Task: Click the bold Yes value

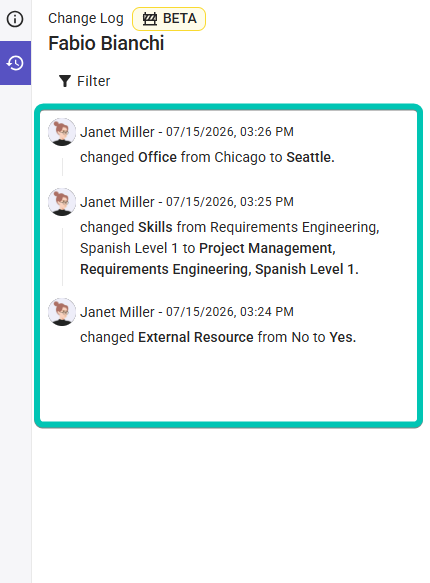Action: (x=343, y=337)
